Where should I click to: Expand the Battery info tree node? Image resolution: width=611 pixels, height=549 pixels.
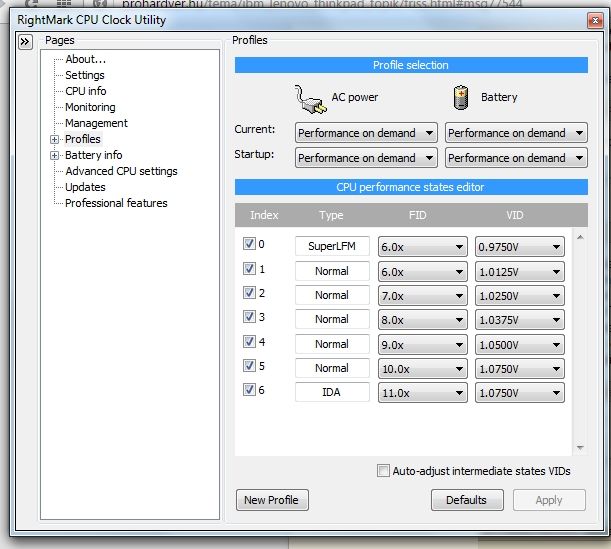pos(55,155)
